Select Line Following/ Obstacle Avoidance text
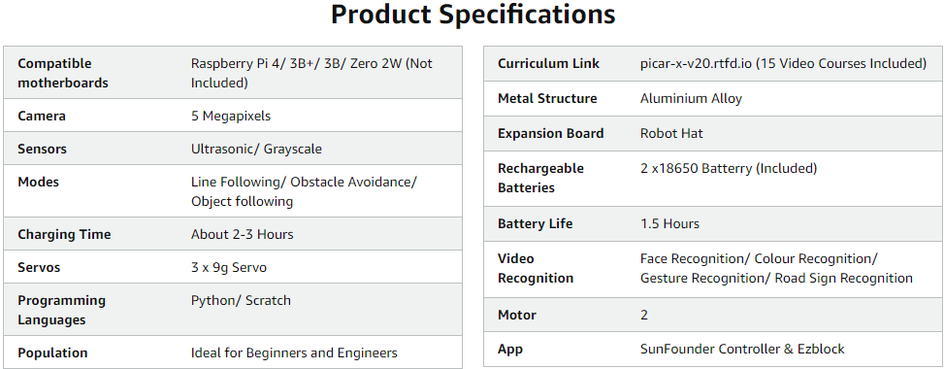Image resolution: width=945 pixels, height=369 pixels. pyautogui.click(x=304, y=182)
